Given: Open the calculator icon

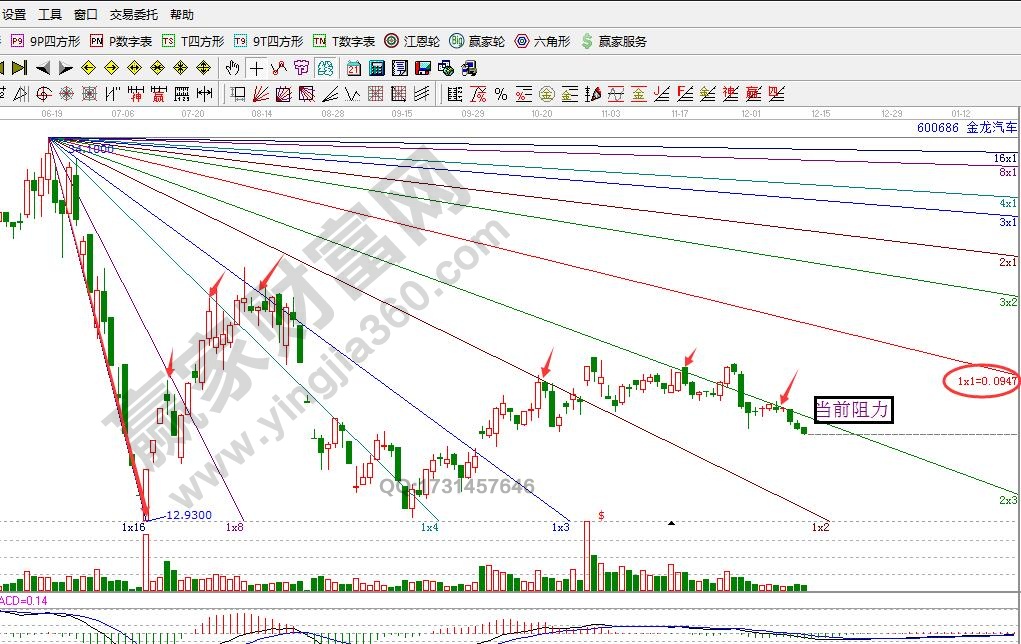Looking at the screenshot, I should 376,68.
